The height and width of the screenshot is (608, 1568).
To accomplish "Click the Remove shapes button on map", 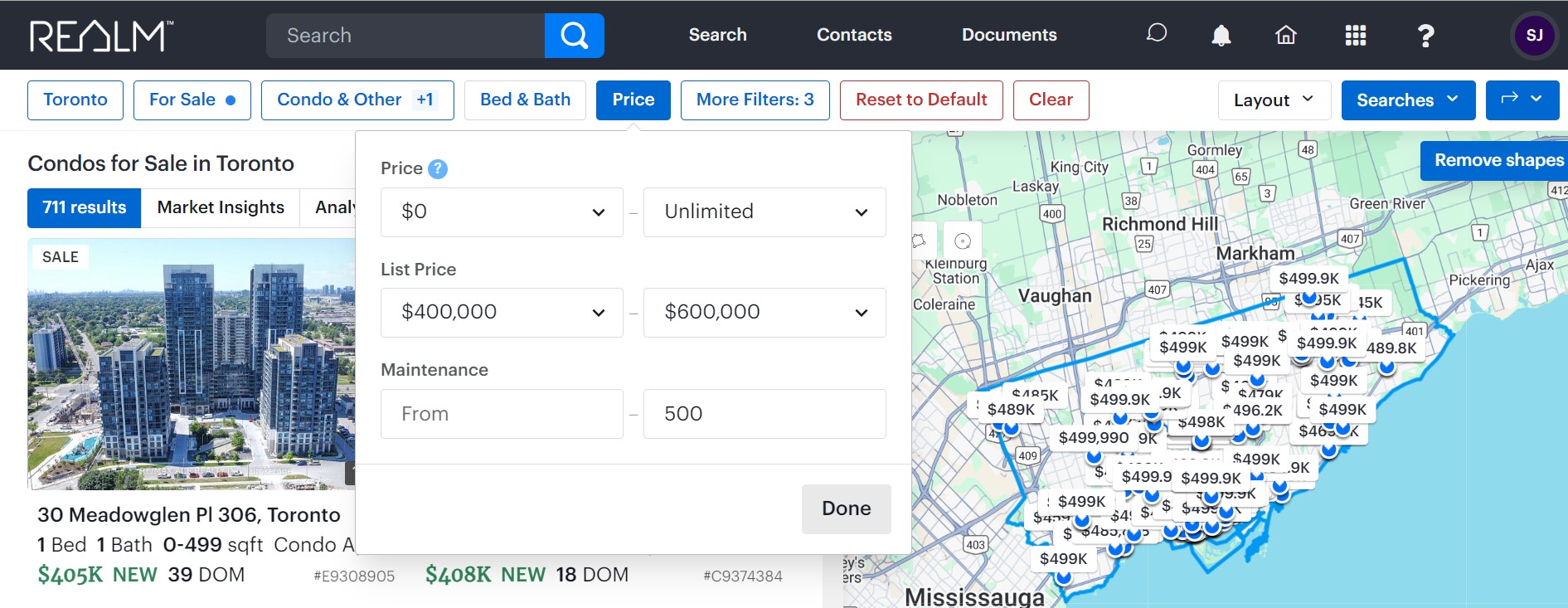I will [x=1498, y=160].
